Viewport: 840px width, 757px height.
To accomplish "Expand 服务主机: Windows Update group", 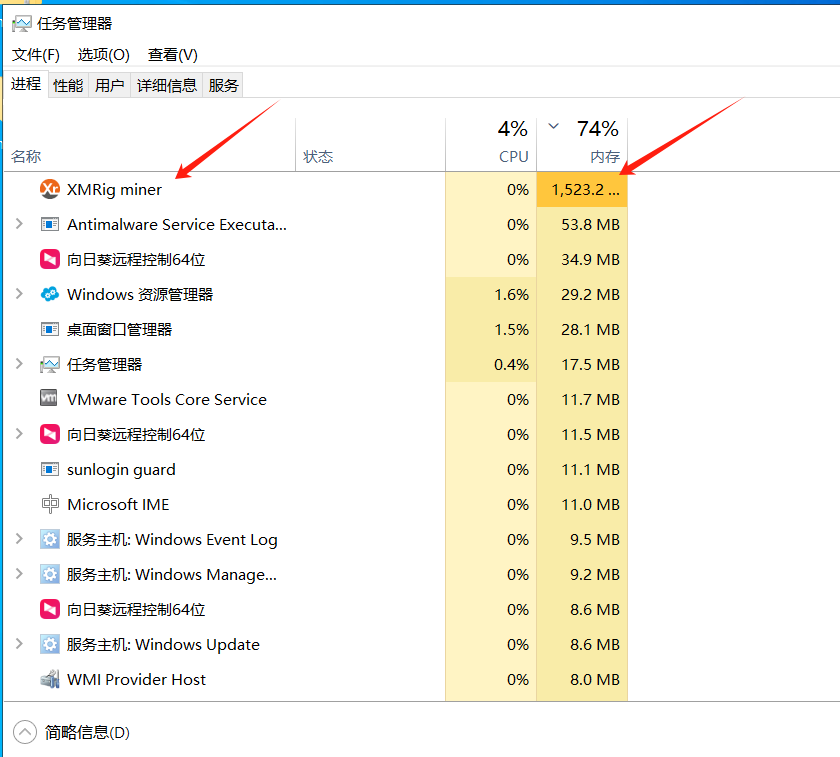I will pyautogui.click(x=19, y=643).
